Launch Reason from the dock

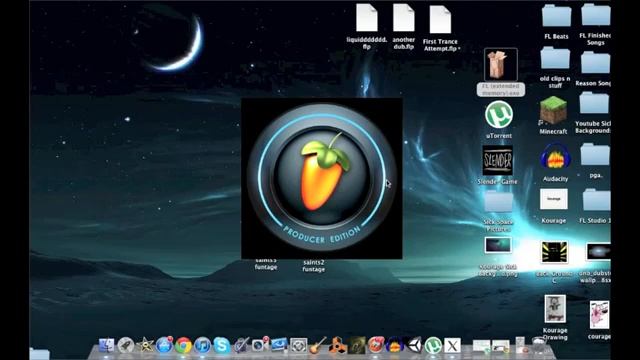pyautogui.click(x=337, y=346)
